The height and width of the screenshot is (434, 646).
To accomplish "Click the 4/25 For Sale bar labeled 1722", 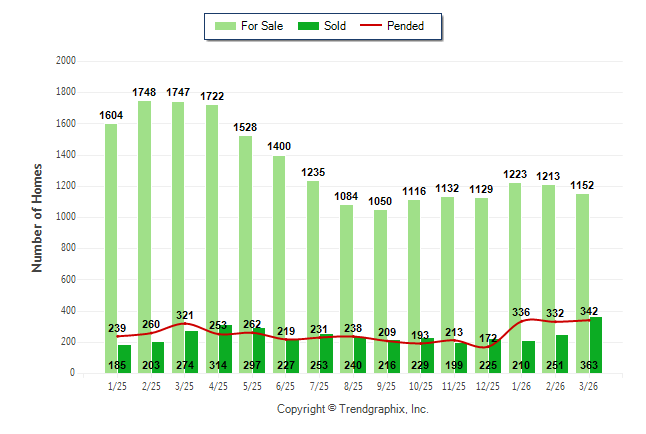I will pyautogui.click(x=211, y=220).
